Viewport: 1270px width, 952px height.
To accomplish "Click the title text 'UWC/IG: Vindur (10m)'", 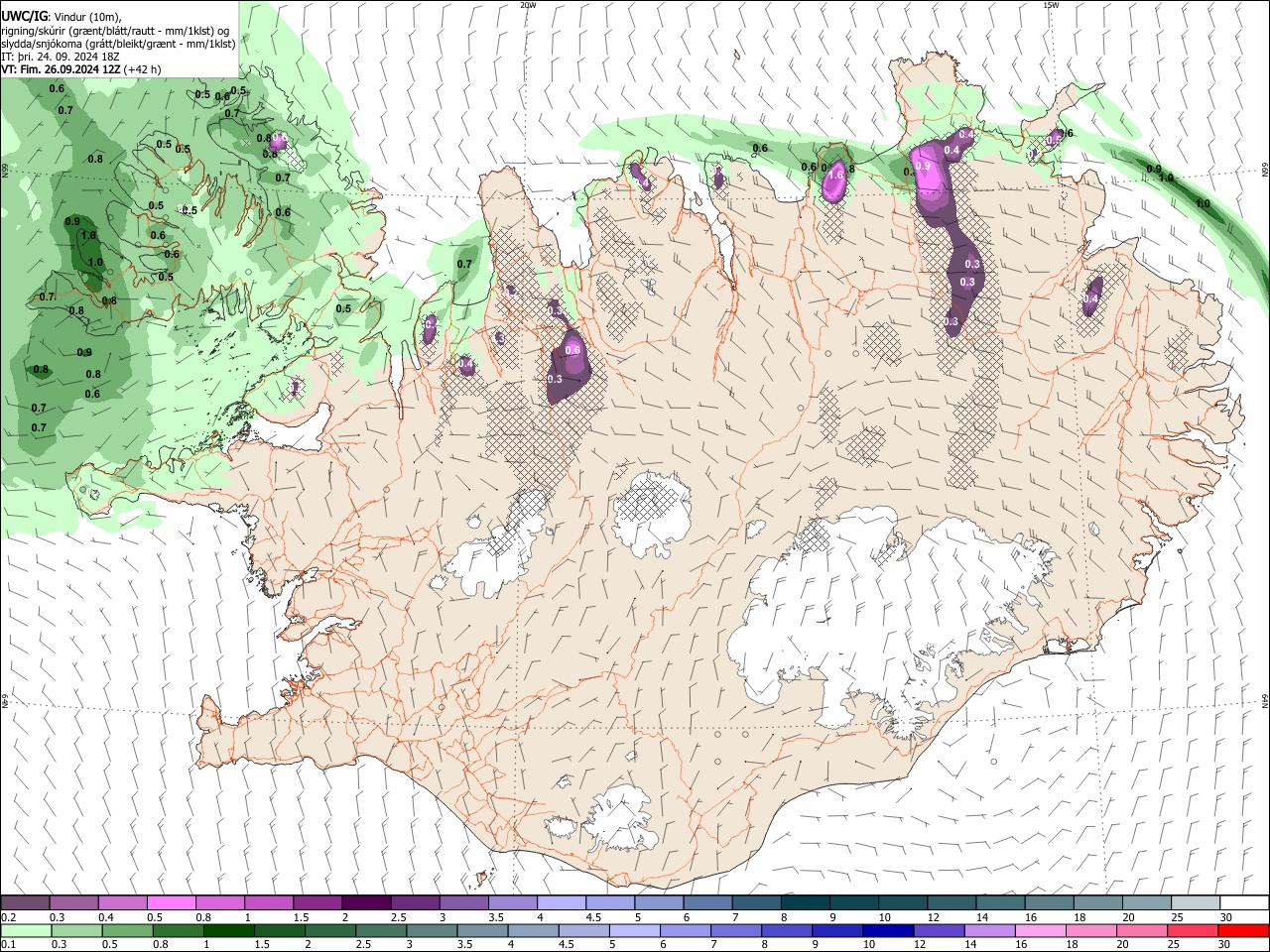I will 62,17.
